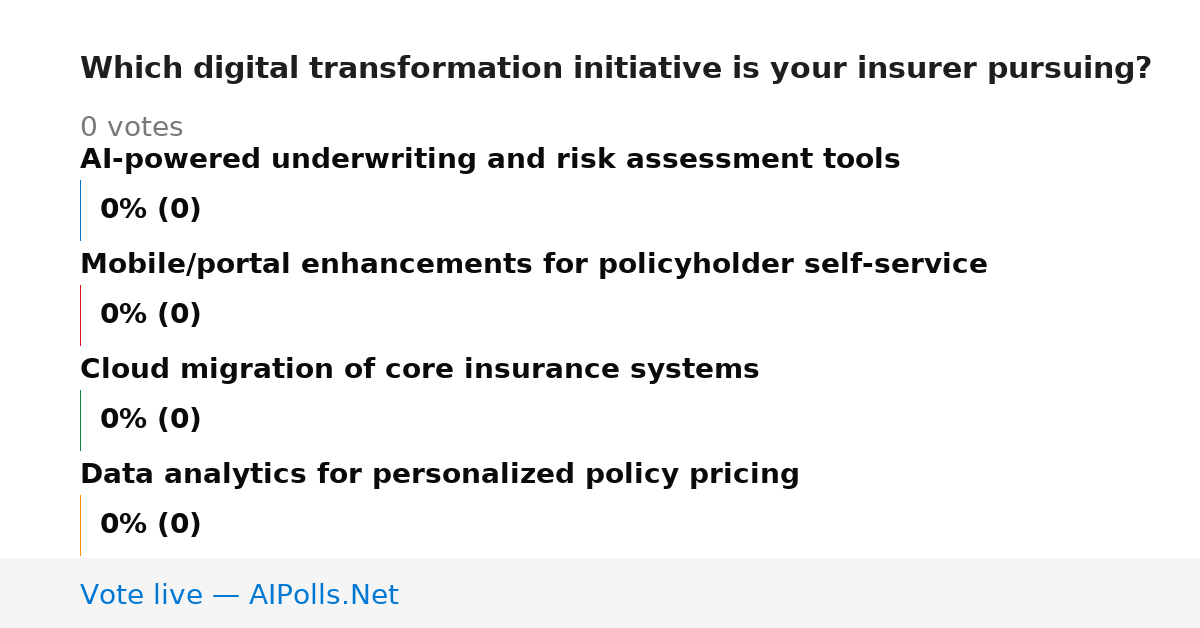Click the green bar under Cloud migration
Viewport: 1200px width, 628px height.
tap(80, 420)
